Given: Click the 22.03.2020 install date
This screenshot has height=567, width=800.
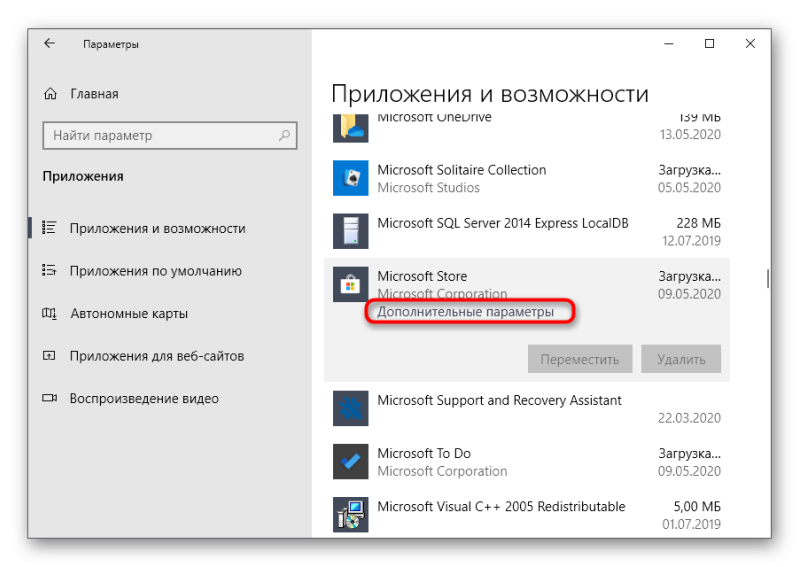Looking at the screenshot, I should [x=689, y=418].
